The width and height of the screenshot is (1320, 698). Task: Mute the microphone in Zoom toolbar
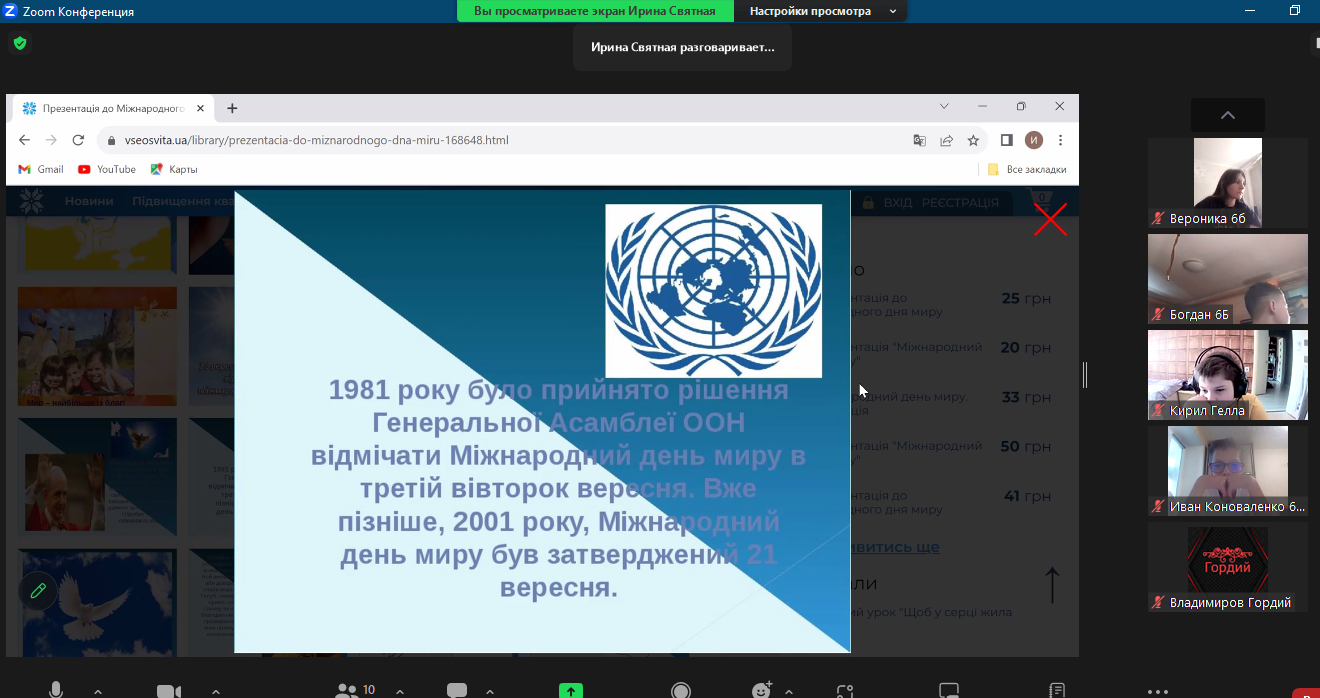click(x=56, y=690)
